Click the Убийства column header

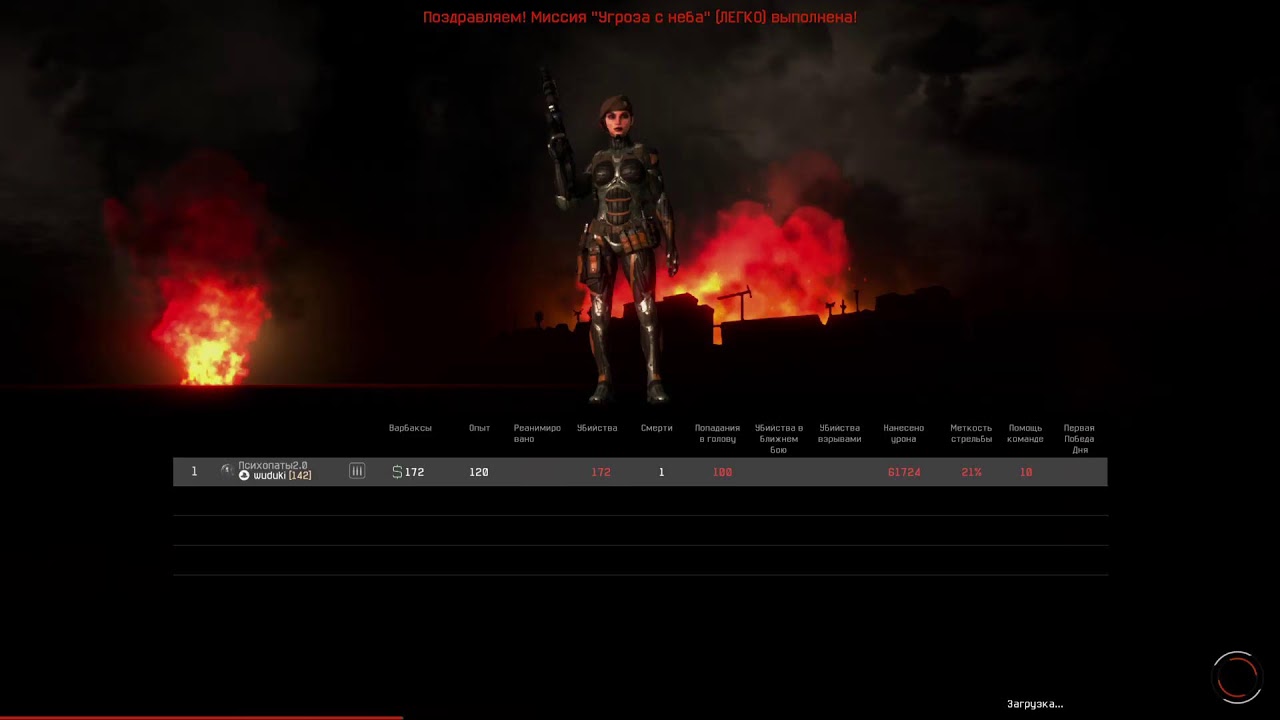click(597, 428)
